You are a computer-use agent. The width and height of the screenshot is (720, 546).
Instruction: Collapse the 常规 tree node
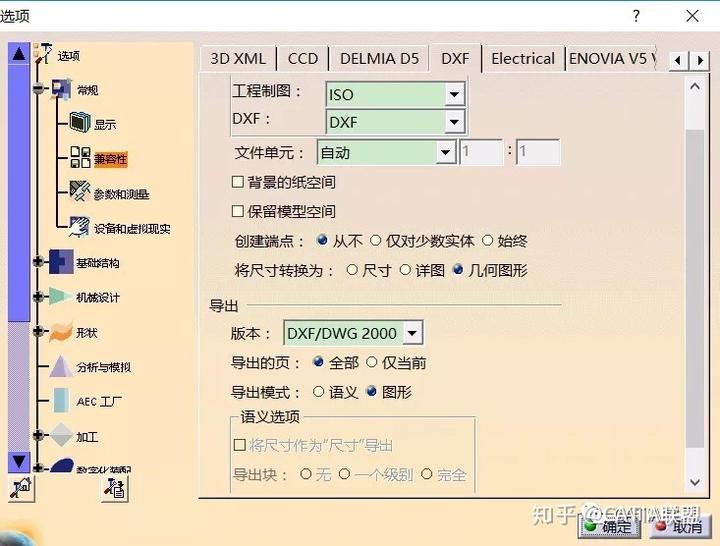[39, 89]
